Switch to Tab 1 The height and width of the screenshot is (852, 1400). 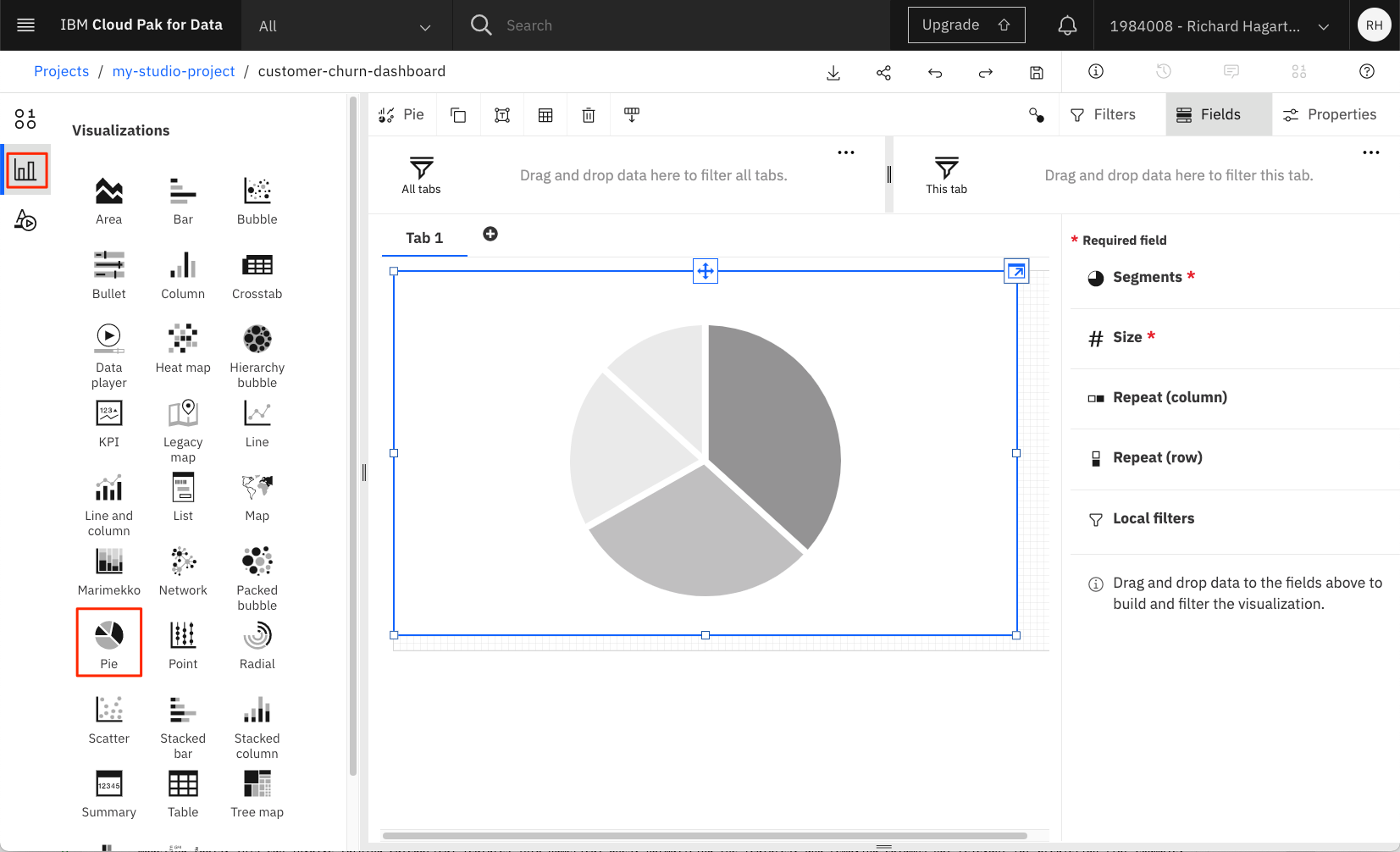(x=424, y=238)
